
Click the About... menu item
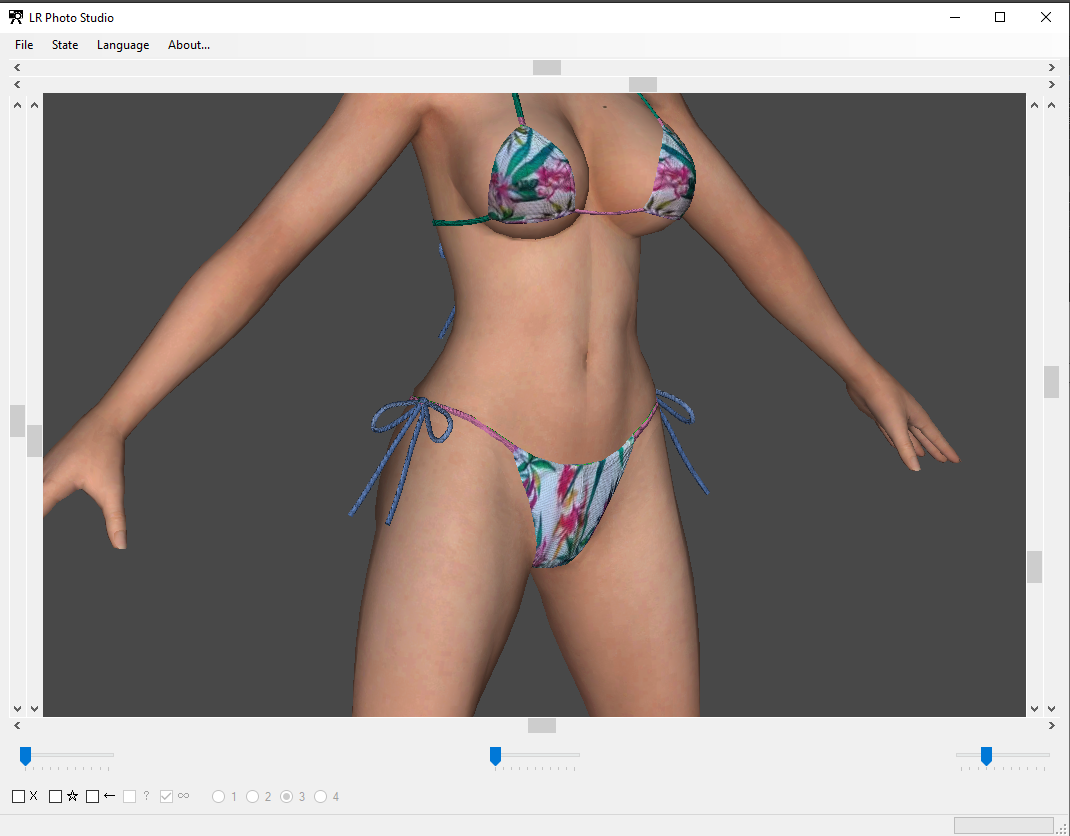(188, 45)
